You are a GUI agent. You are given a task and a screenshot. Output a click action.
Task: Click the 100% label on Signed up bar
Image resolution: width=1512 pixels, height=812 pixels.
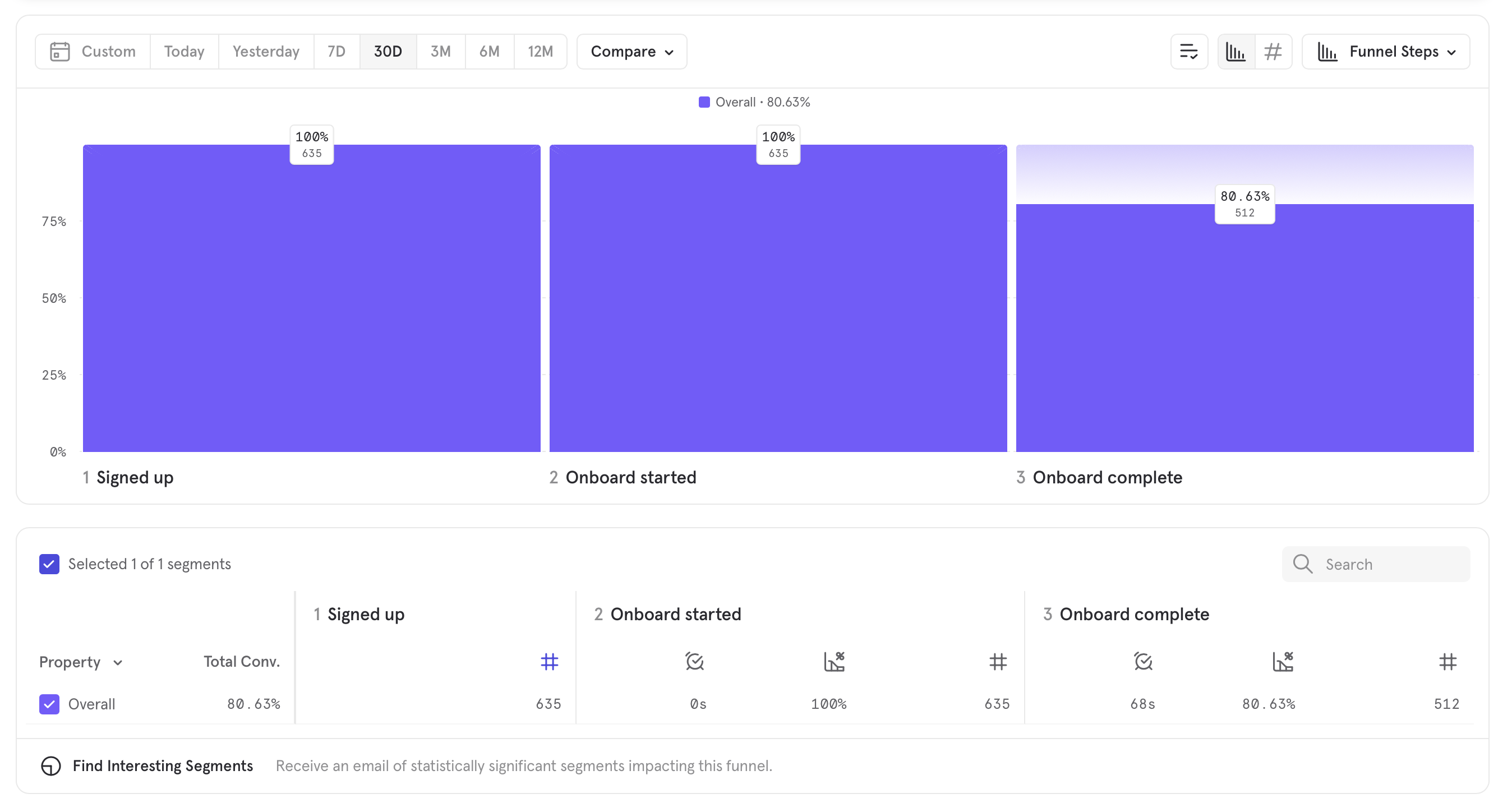[x=312, y=144]
